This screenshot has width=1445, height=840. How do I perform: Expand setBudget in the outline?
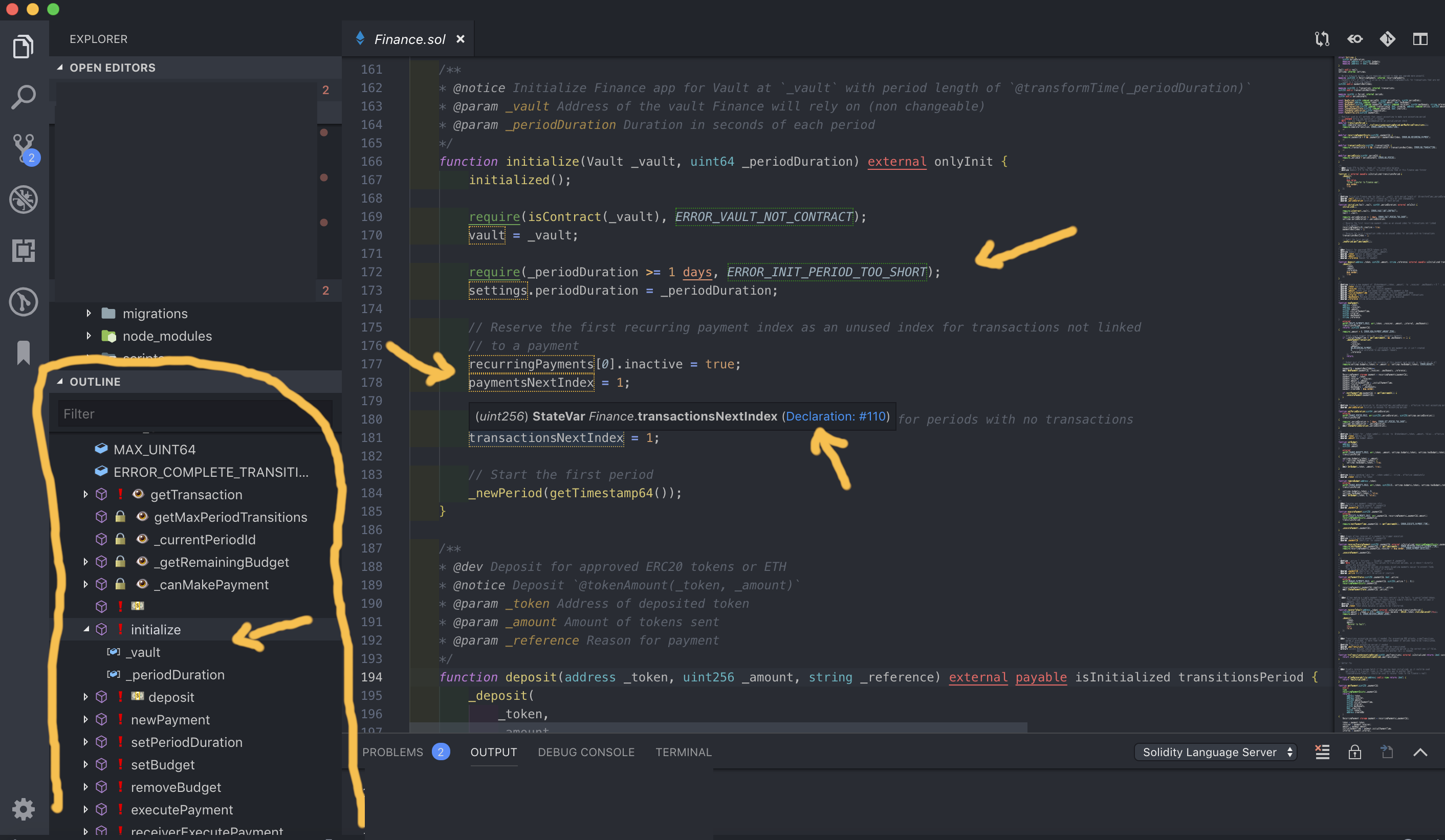[x=85, y=764]
